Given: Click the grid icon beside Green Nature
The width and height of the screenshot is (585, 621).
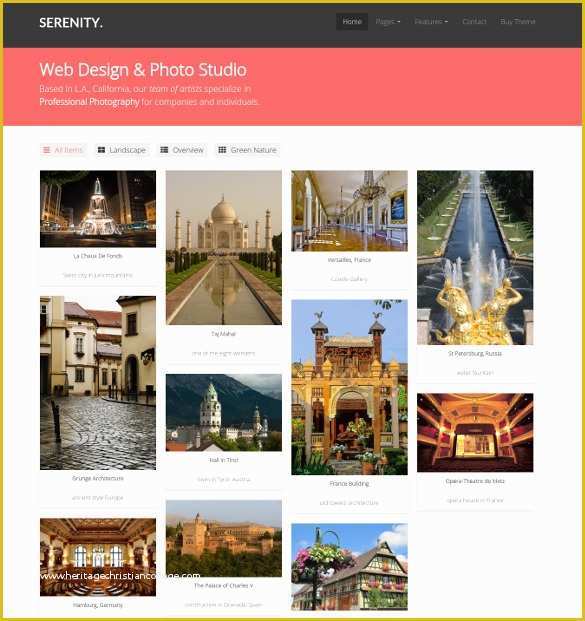Looking at the screenshot, I should click(x=222, y=150).
